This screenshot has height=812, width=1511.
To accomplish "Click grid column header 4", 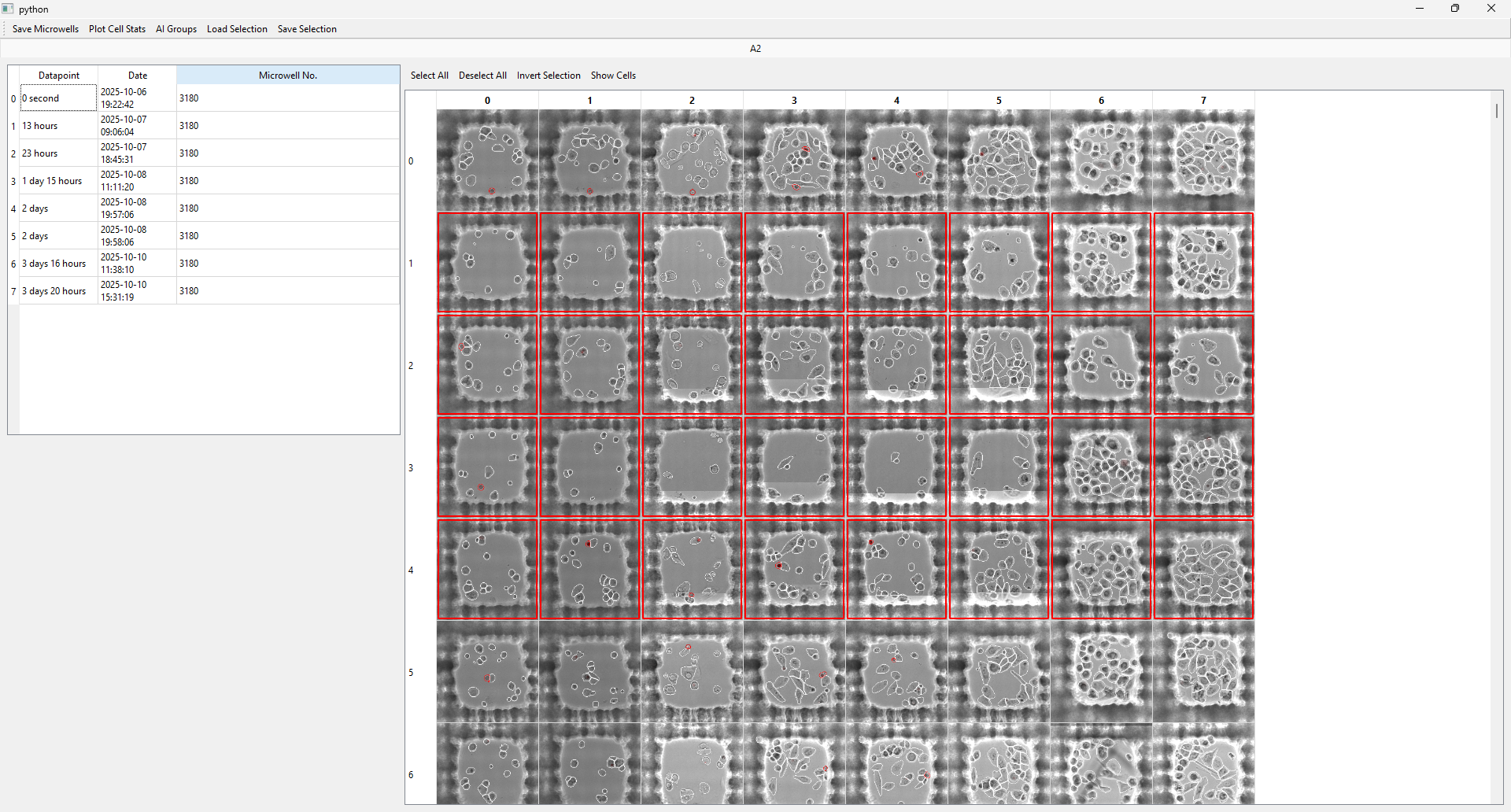I will point(897,101).
